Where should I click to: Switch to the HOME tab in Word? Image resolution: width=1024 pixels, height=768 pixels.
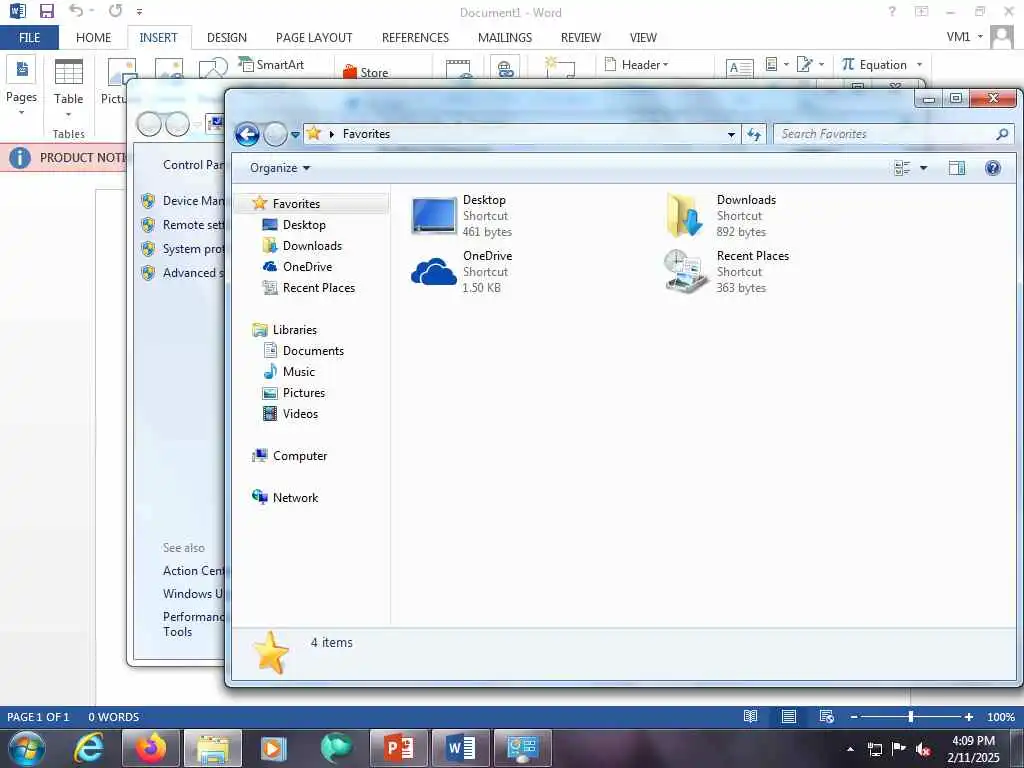93,37
